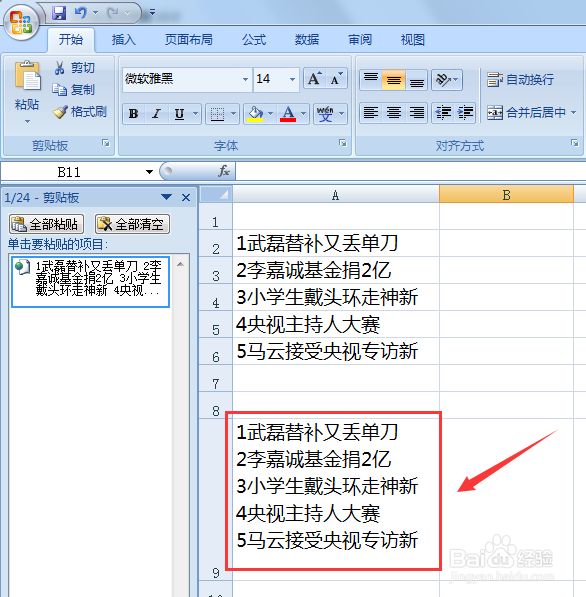This screenshot has height=597, width=586.
Task: Open the borders dropdown arrow
Action: point(233,113)
